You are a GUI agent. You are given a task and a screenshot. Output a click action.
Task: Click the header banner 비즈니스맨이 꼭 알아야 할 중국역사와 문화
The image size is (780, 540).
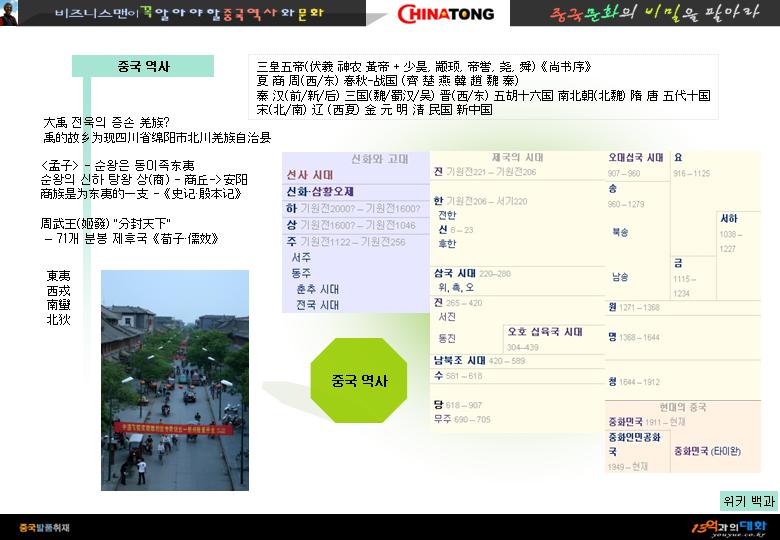click(x=189, y=13)
